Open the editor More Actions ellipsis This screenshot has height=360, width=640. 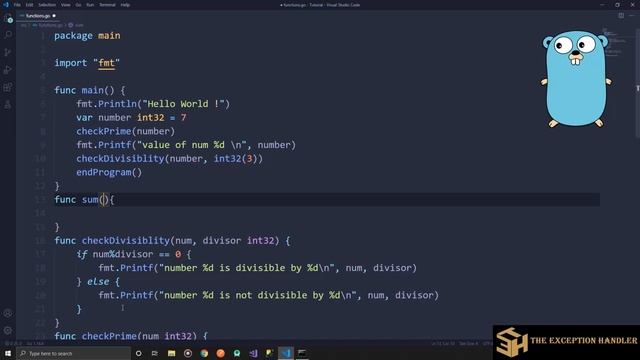(x=632, y=16)
